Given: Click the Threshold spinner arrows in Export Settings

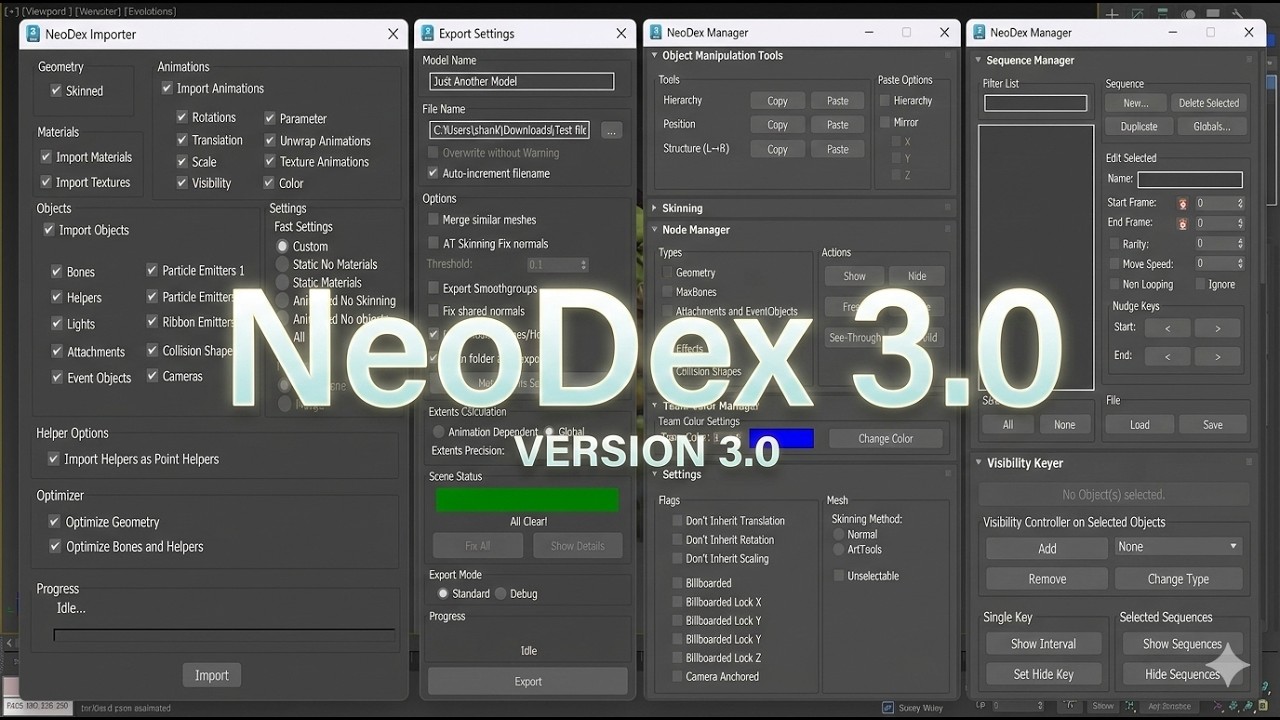Looking at the screenshot, I should coord(583,265).
